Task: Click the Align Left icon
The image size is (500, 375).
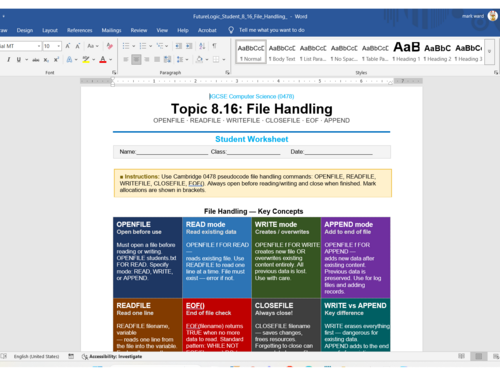Action: pyautogui.click(x=126, y=60)
